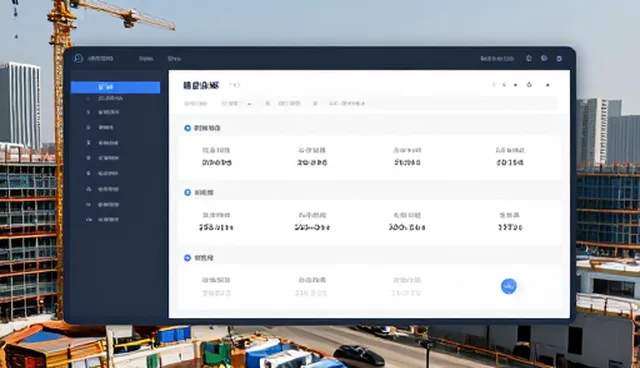
Task: Select the highlighted blue sidebar menu item
Action: (x=115, y=87)
